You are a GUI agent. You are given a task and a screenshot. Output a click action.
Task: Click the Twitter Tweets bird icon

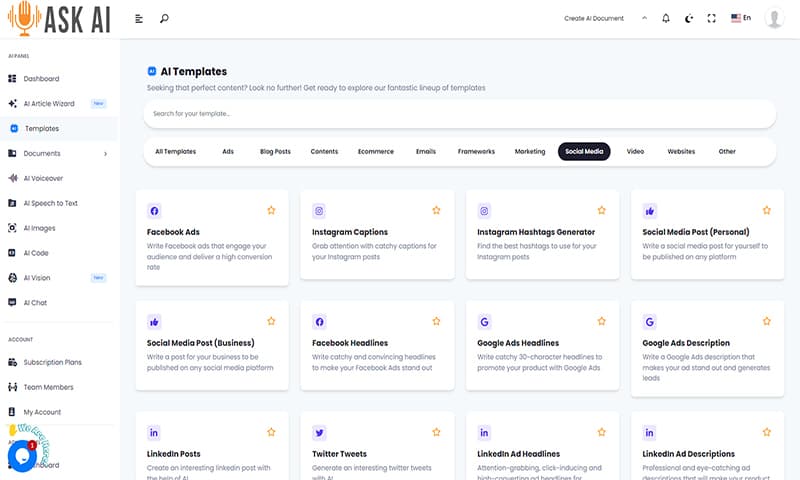[x=319, y=433]
